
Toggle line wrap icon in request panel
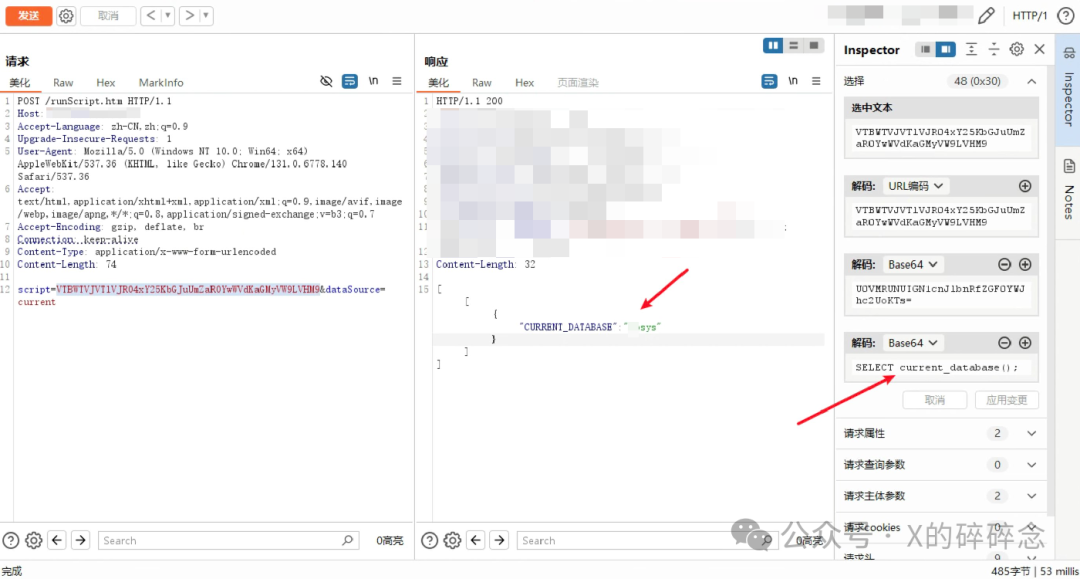[x=350, y=81]
